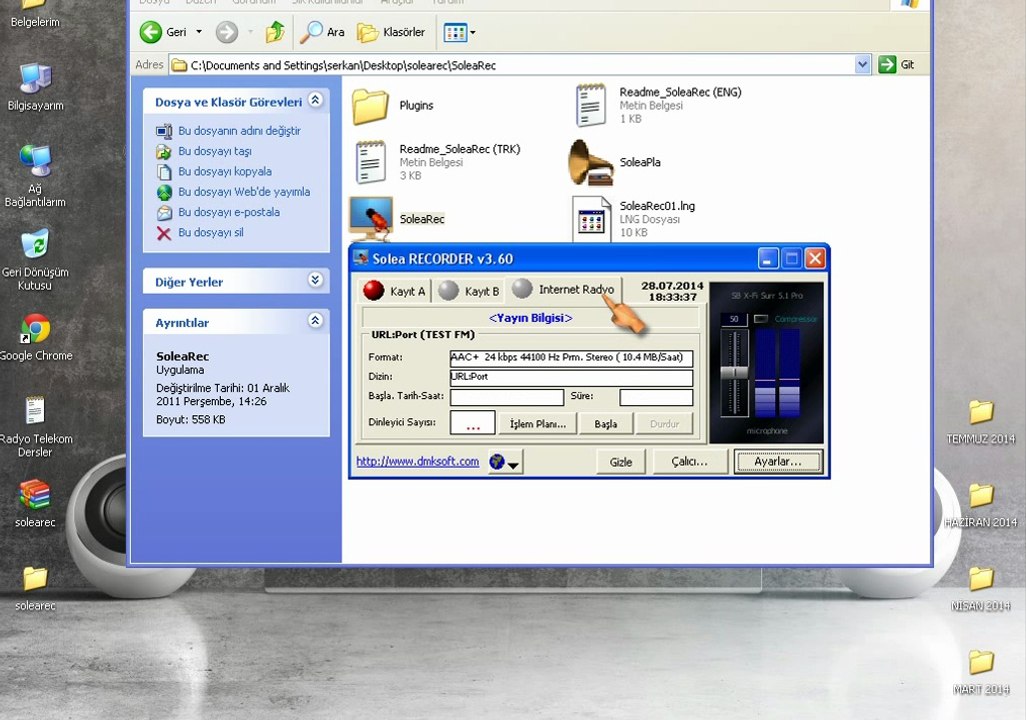The image size is (1026, 720).
Task: Click the Başla. Tarih-Saat input field
Action: (506, 397)
